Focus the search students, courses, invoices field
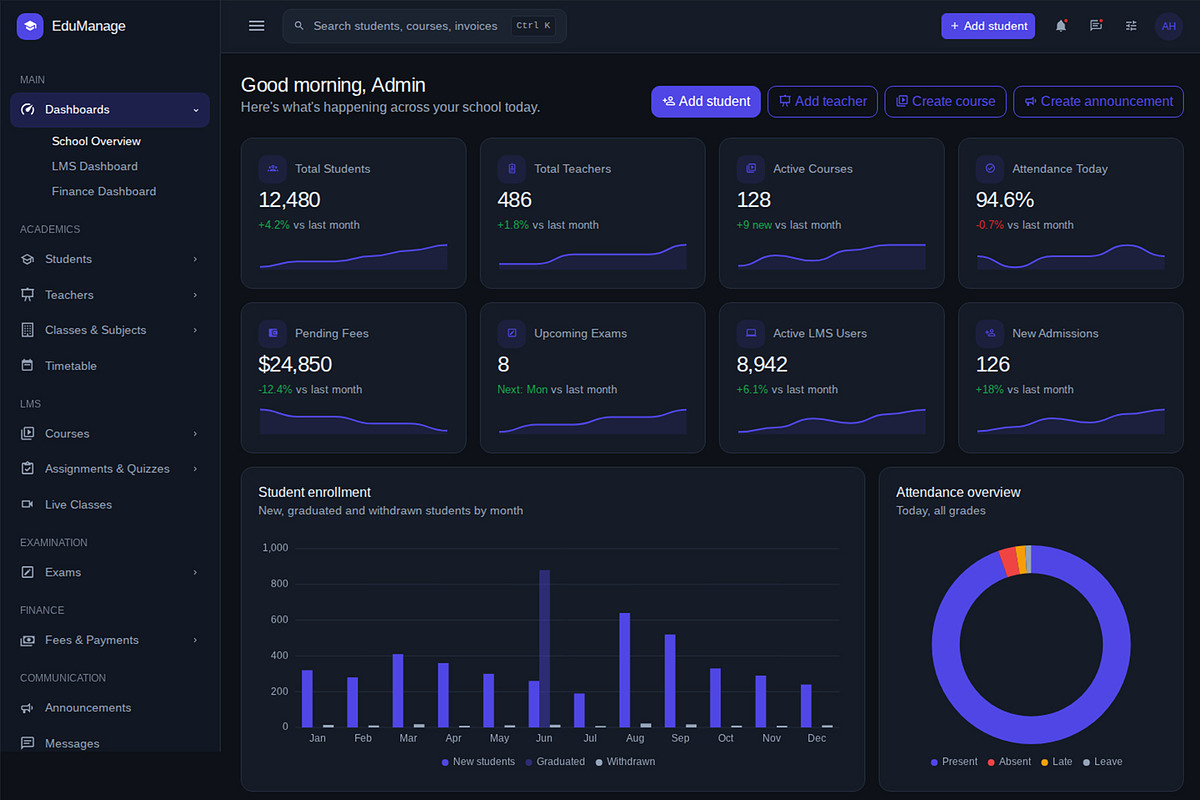The image size is (1200, 800). [x=424, y=26]
